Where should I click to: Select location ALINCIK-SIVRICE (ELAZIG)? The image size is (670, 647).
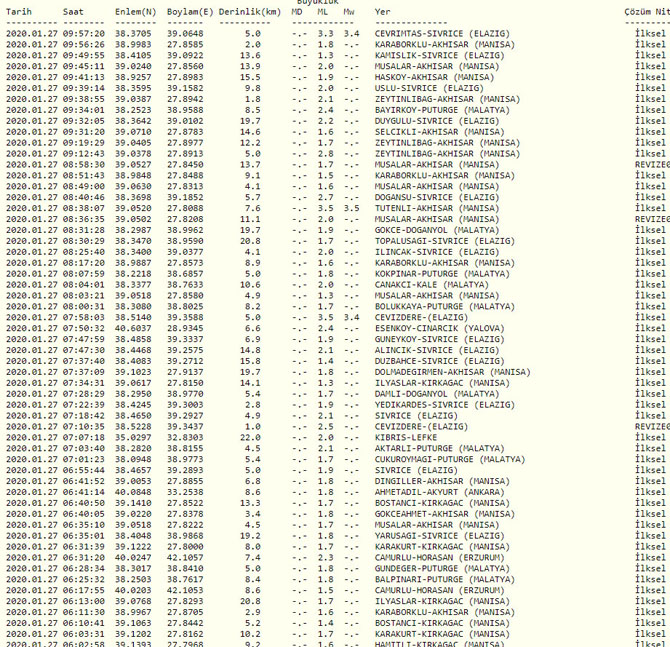(437, 350)
